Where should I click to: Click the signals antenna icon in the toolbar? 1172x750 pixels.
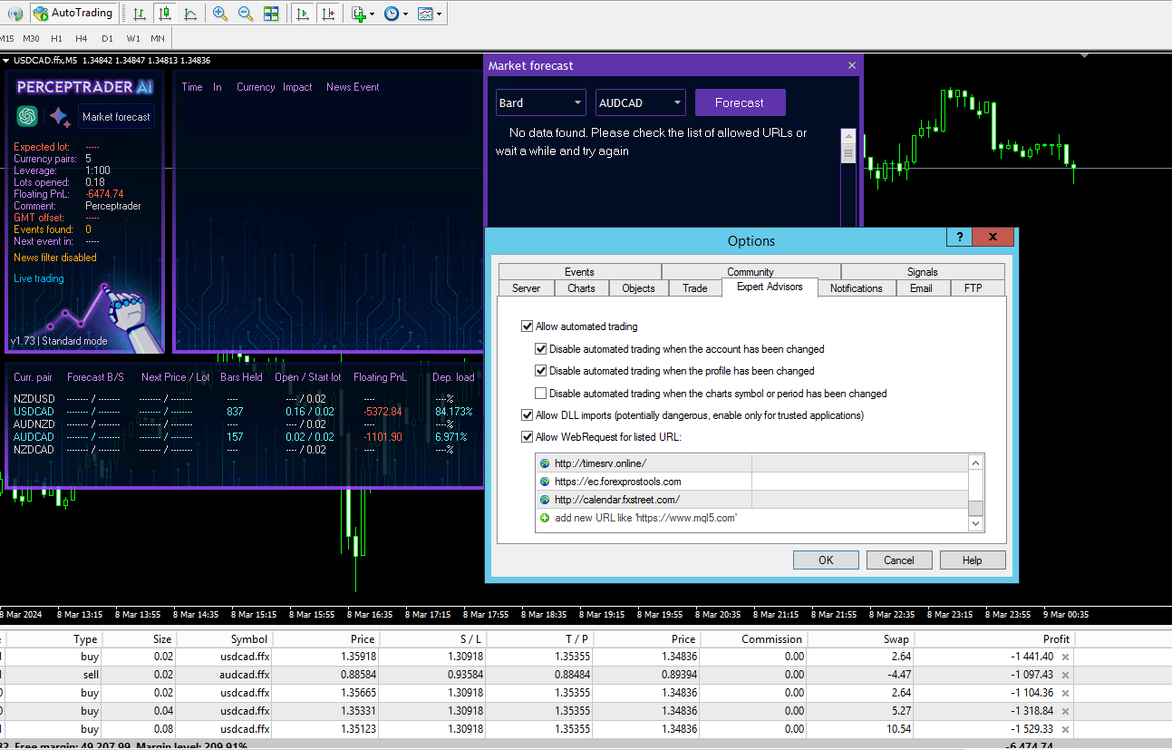[x=15, y=13]
